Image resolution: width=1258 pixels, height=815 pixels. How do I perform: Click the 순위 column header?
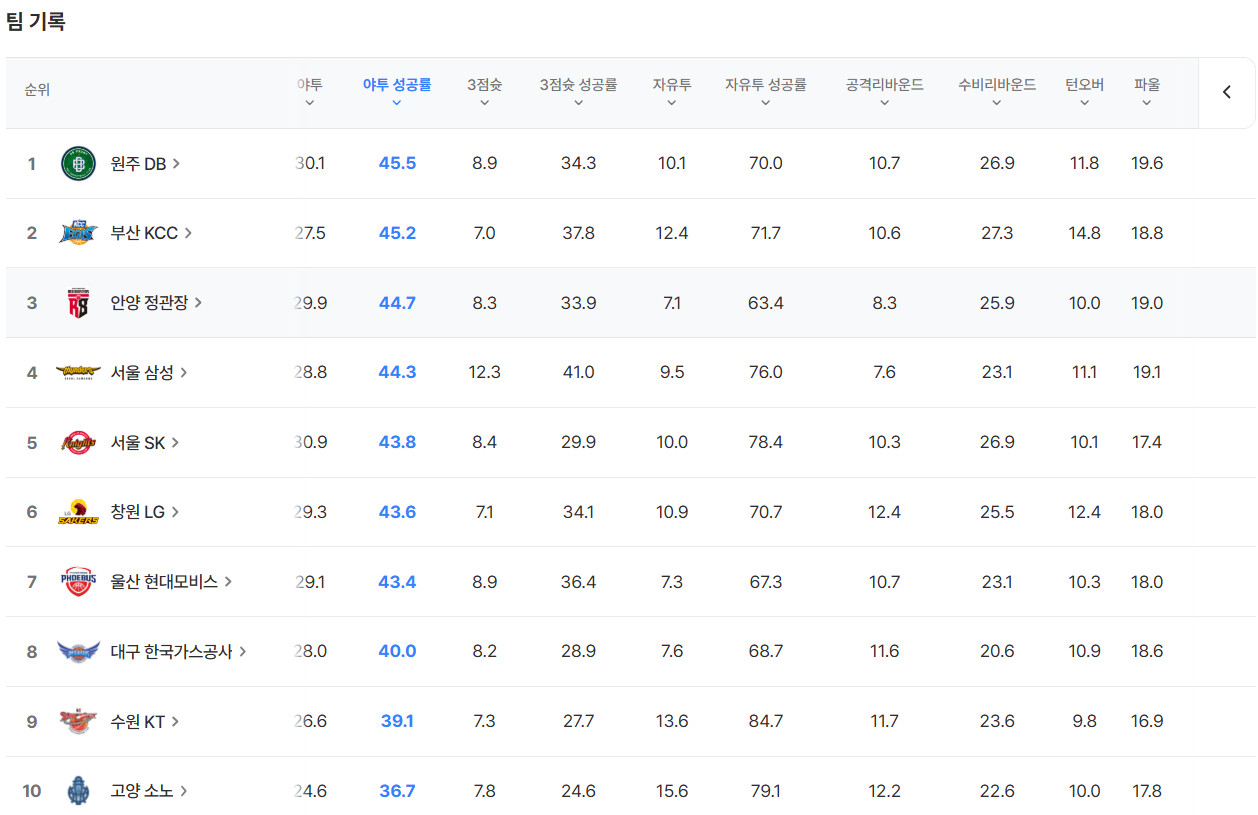pyautogui.click(x=37, y=90)
